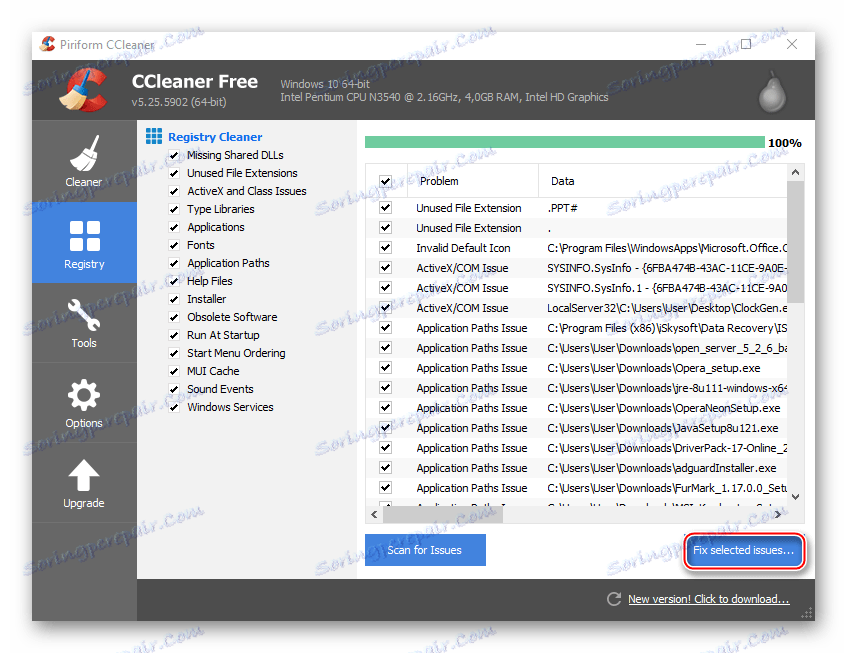Select the SYSINFO.SysInfo.1 data cell
Image resolution: width=847 pixels, height=653 pixels.
coord(667,288)
